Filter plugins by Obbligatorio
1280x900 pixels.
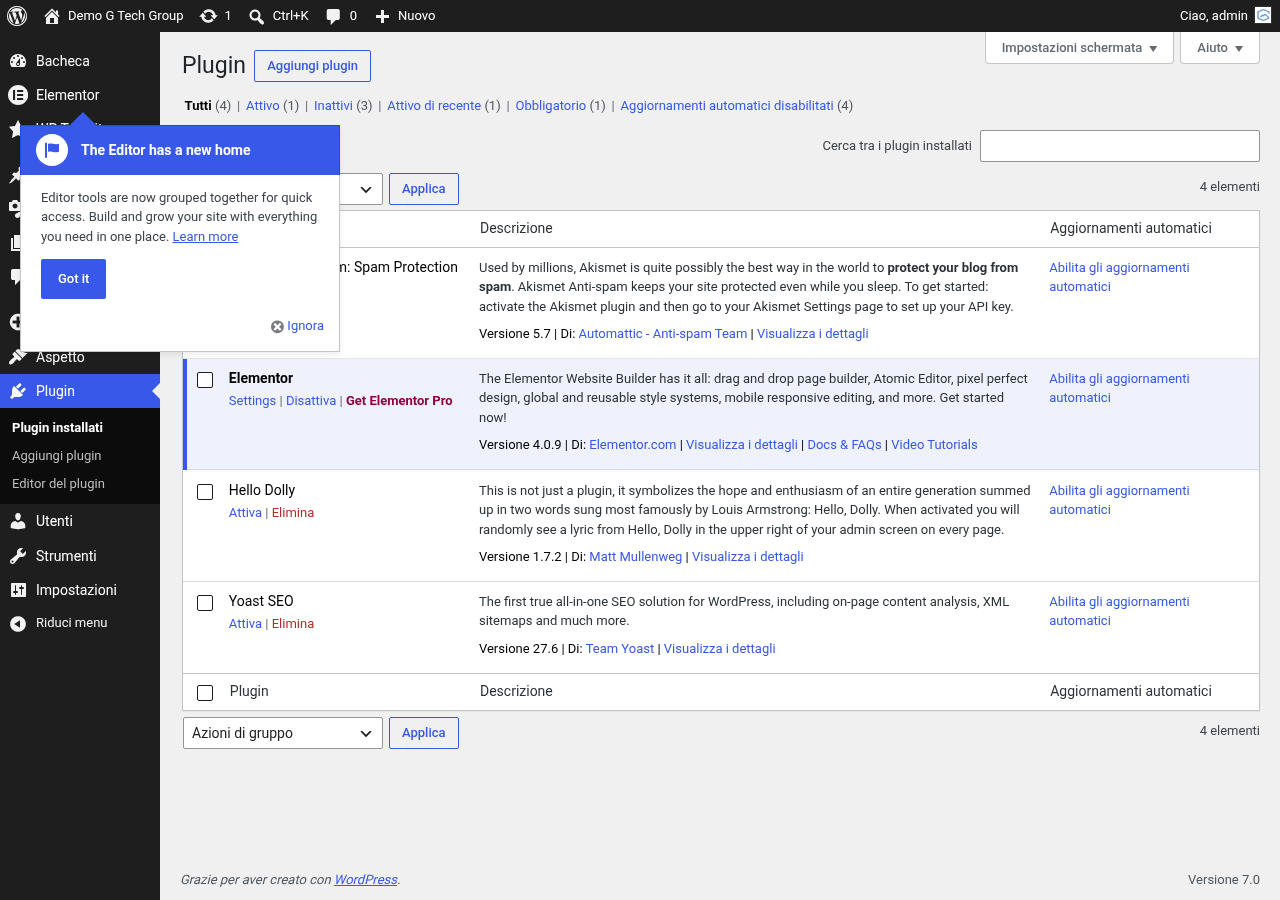coord(551,105)
